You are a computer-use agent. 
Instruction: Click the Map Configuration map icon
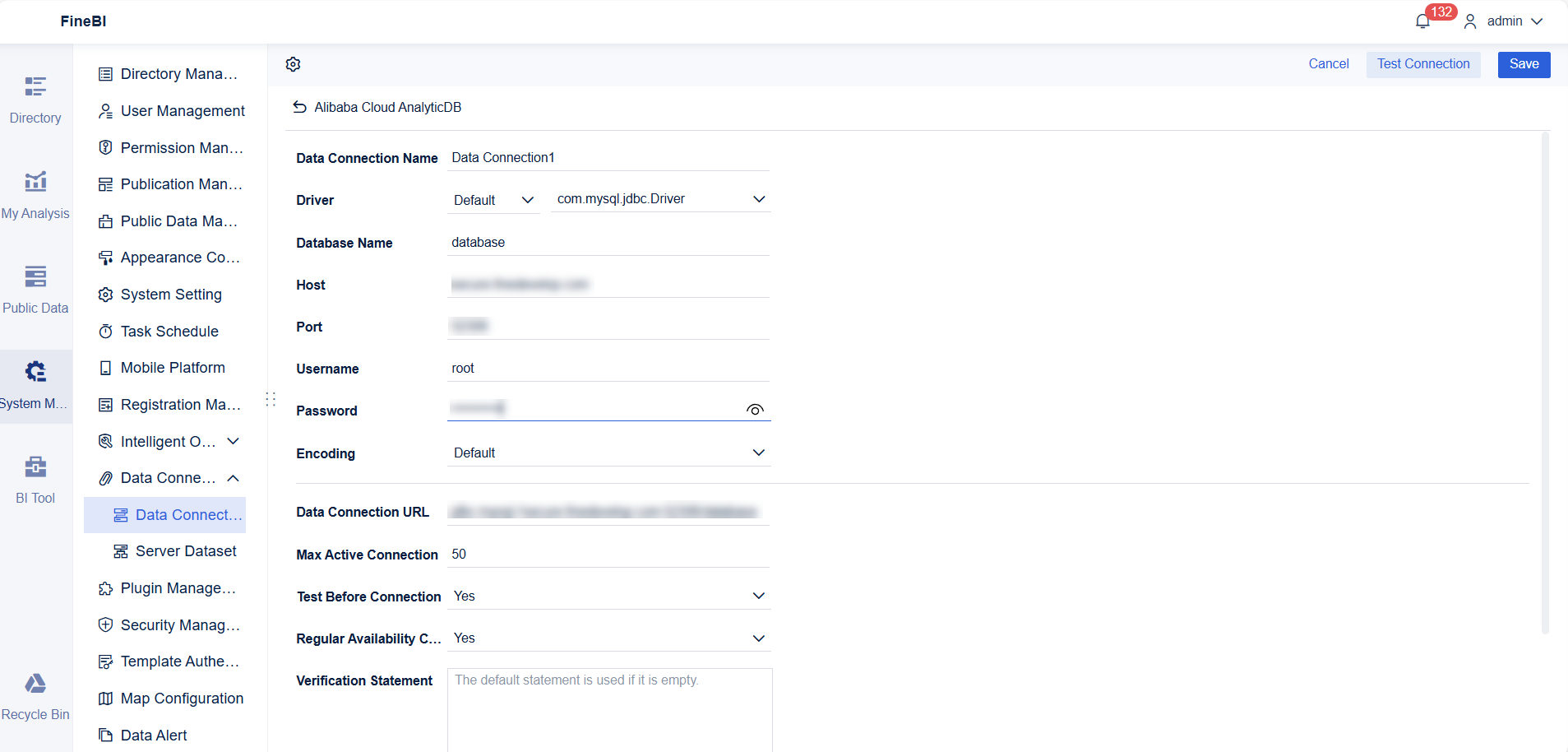pyautogui.click(x=105, y=699)
